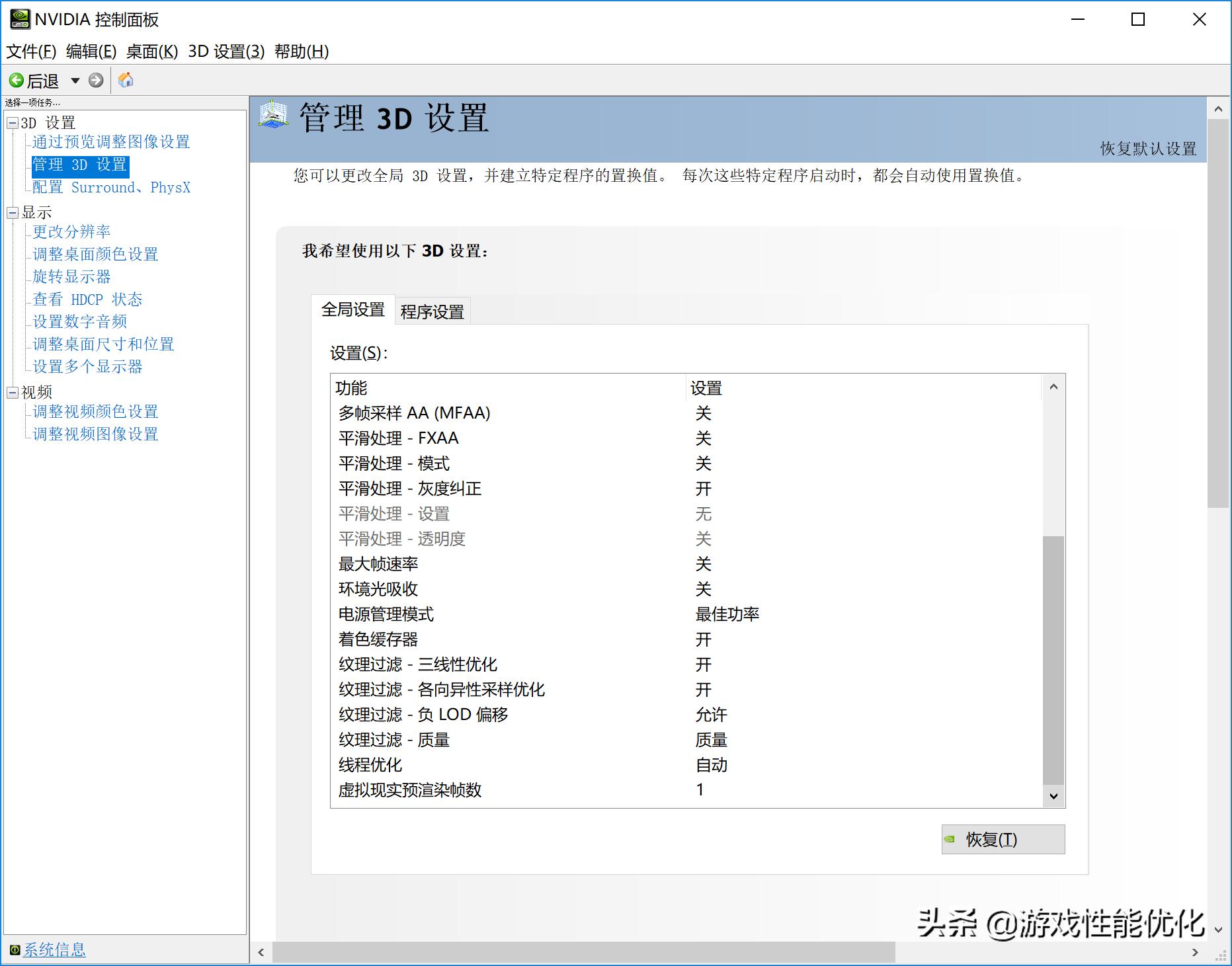Click the 恢复默认设置 link
1232x966 pixels.
[x=1149, y=149]
